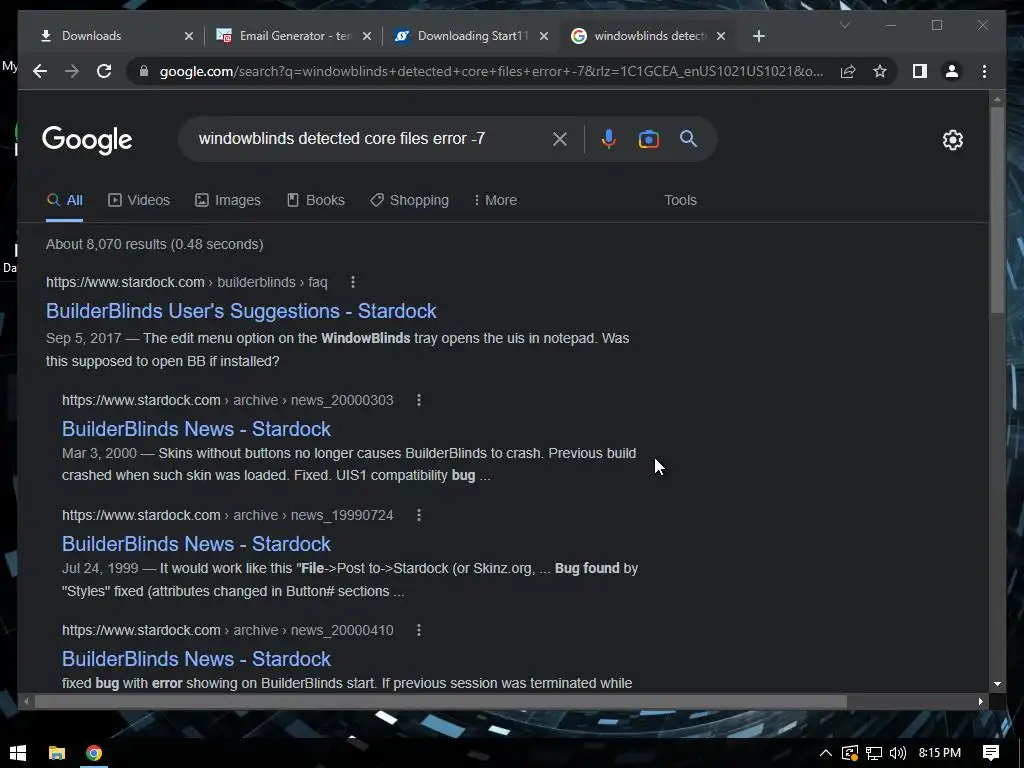
Task: Search by image with camera icon
Action: click(x=648, y=139)
